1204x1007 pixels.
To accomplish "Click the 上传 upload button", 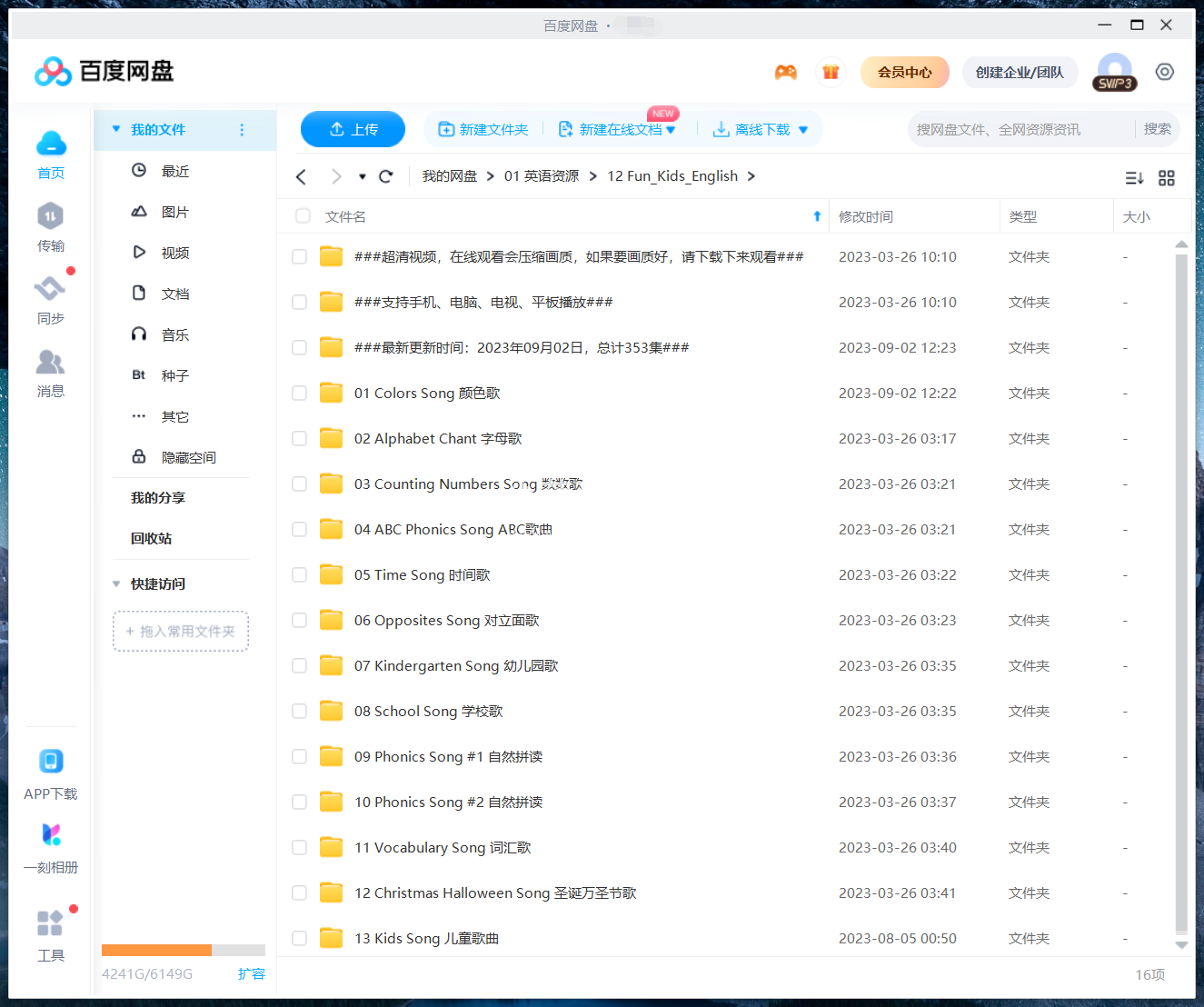I will point(353,129).
